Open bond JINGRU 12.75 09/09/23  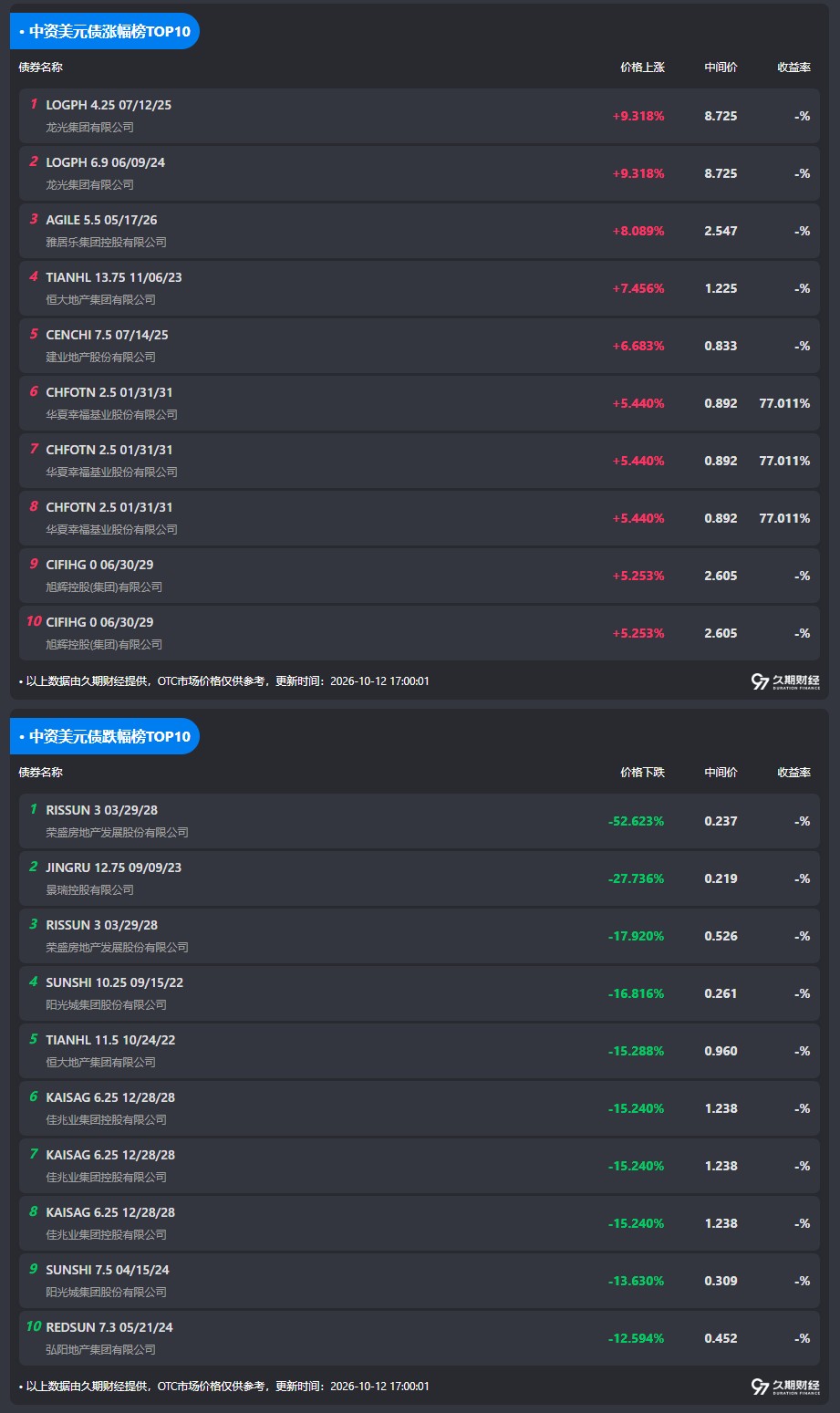[x=114, y=868]
